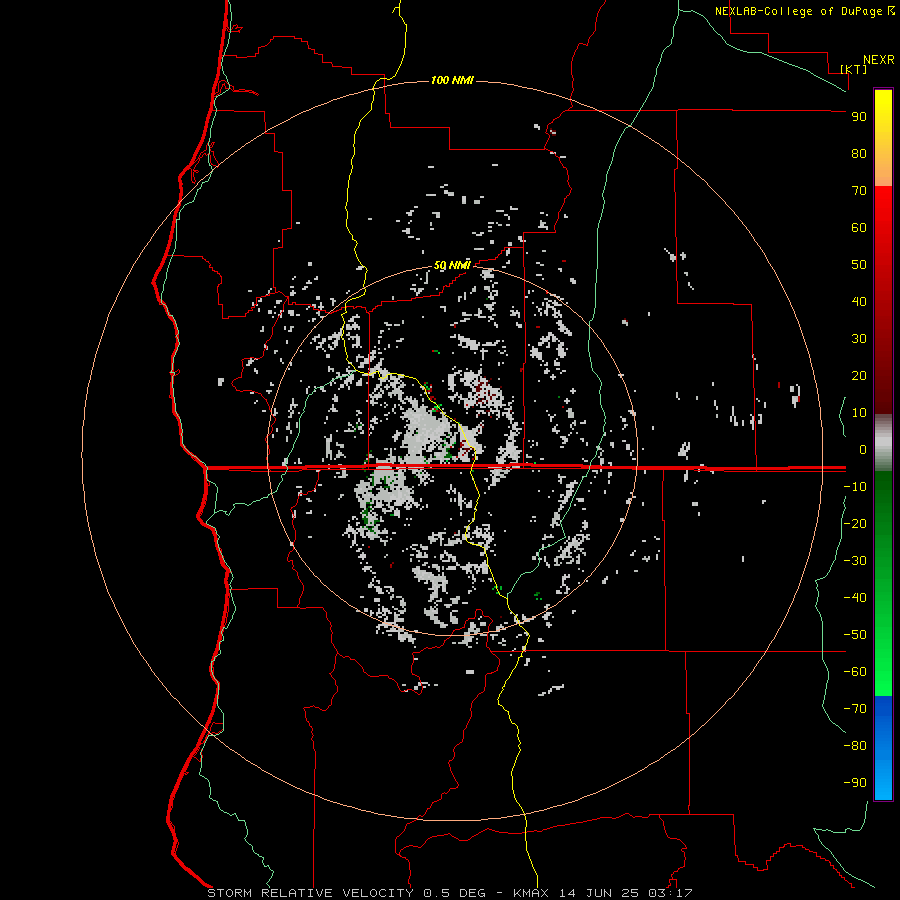Click the STORM RELATIVE VELOCITY caption text
The image size is (900, 900).
310,893
